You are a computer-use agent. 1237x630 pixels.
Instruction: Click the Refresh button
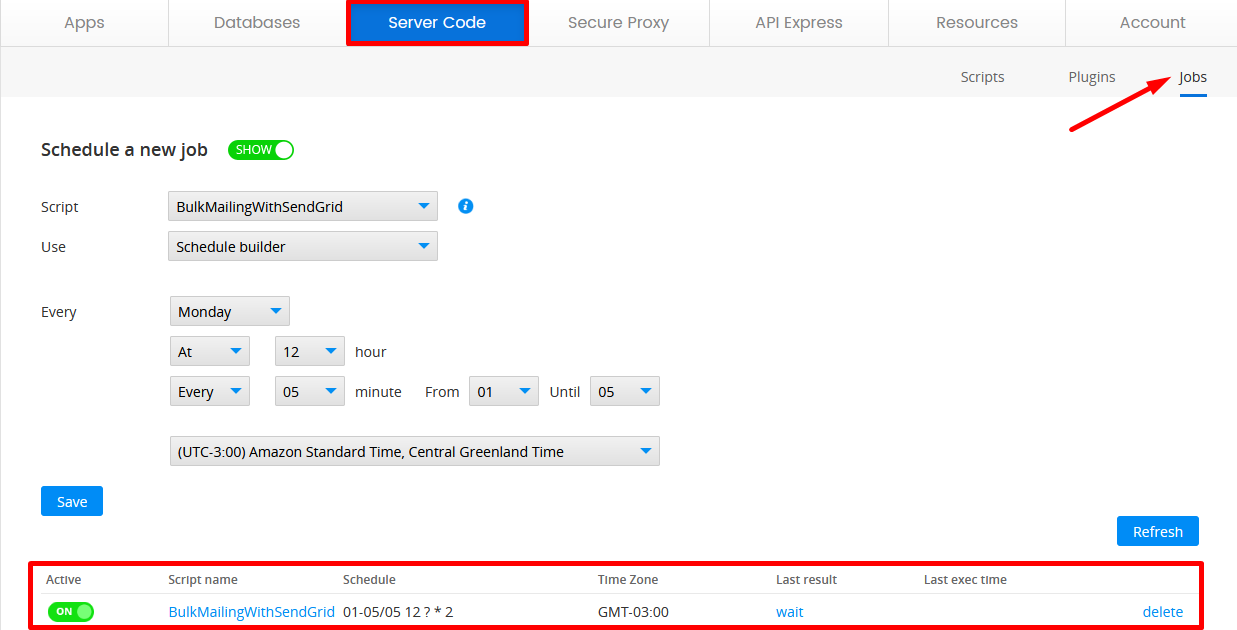[x=1158, y=531]
